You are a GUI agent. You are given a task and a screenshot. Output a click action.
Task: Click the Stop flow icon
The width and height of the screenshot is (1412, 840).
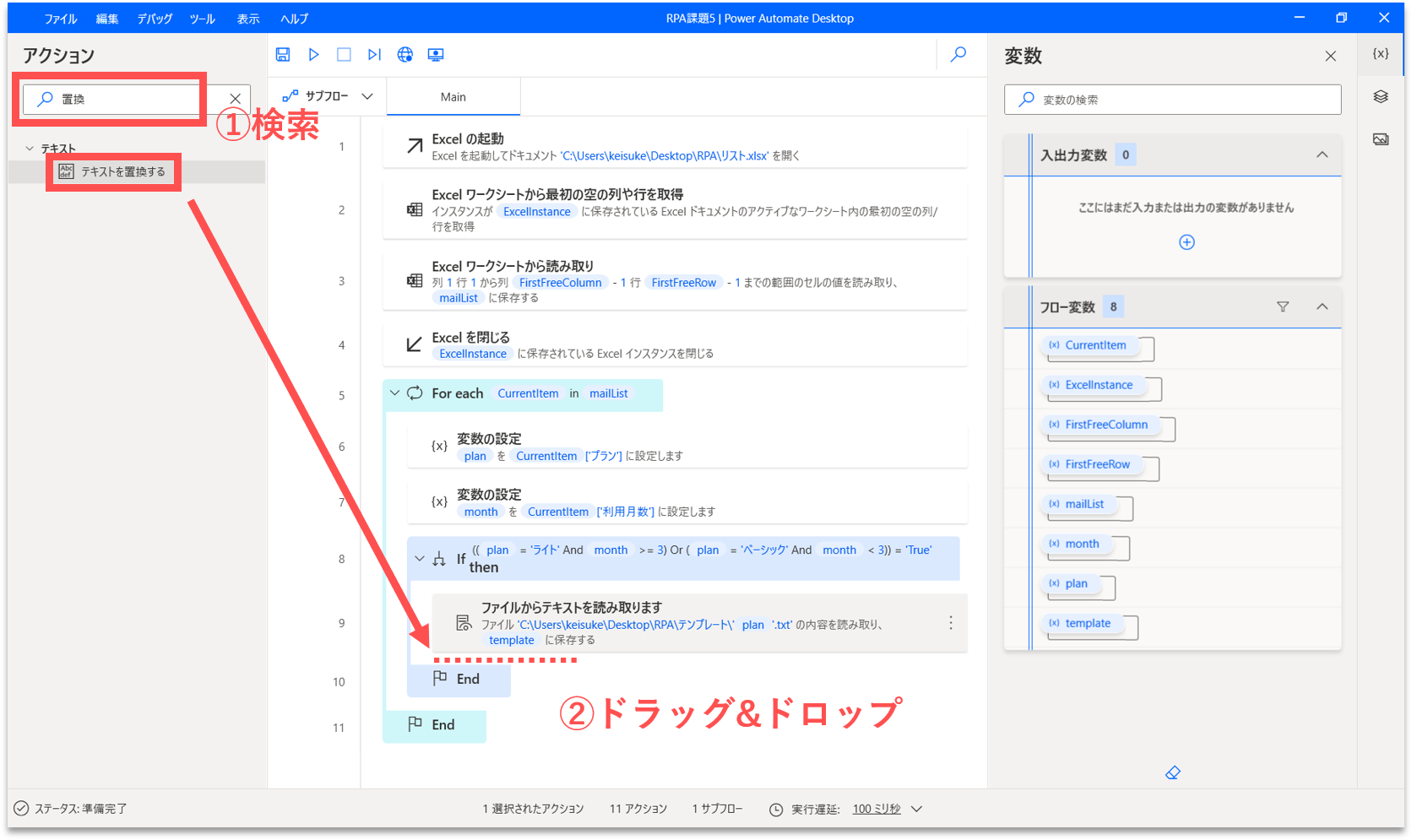344,55
